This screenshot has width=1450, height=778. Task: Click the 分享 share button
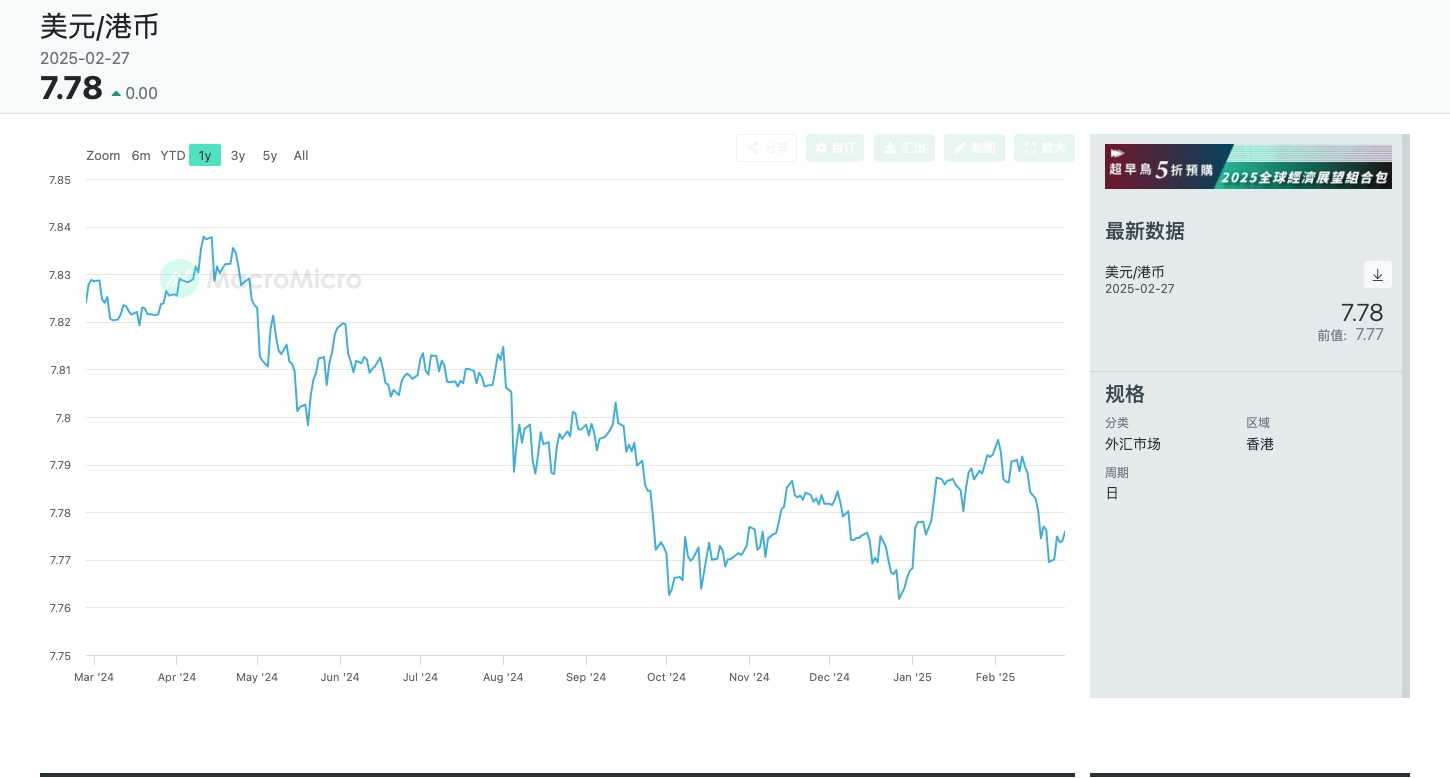pyautogui.click(x=766, y=148)
